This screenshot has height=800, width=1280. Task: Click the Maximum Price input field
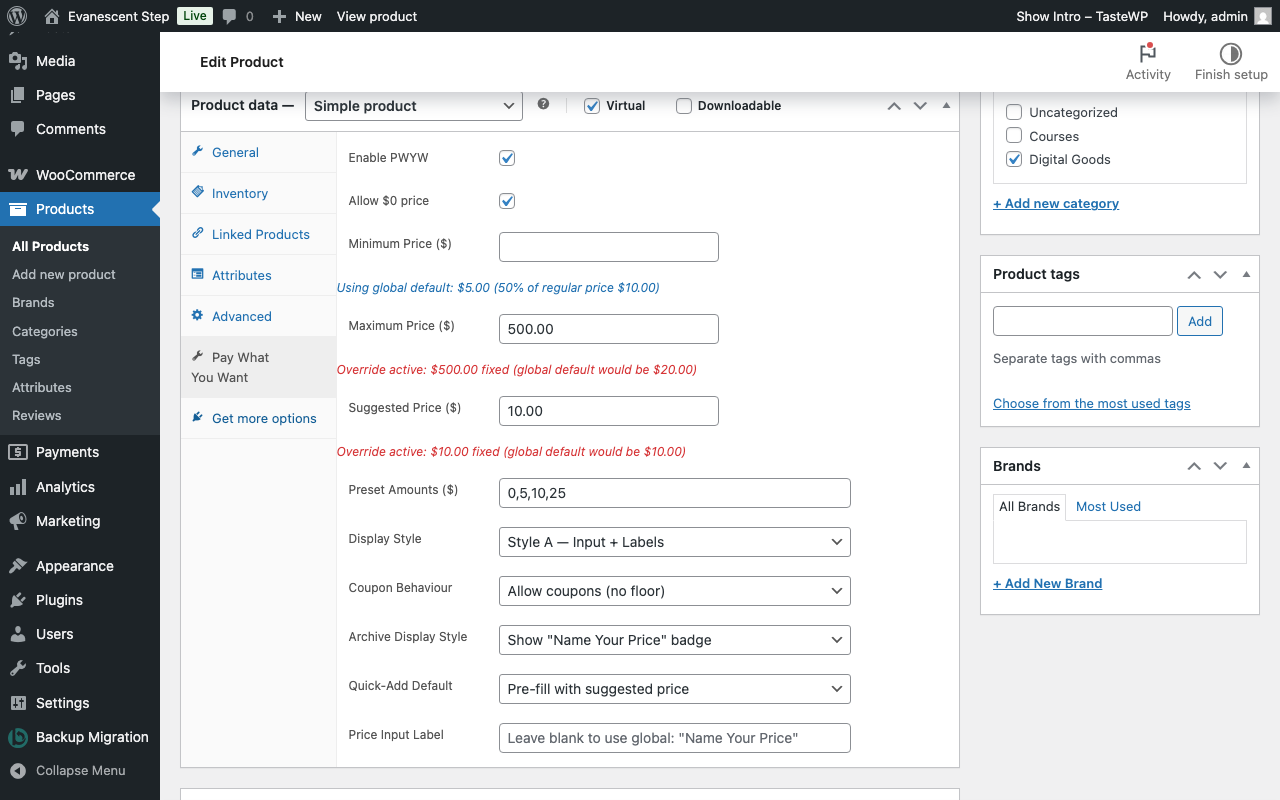pyautogui.click(x=609, y=329)
